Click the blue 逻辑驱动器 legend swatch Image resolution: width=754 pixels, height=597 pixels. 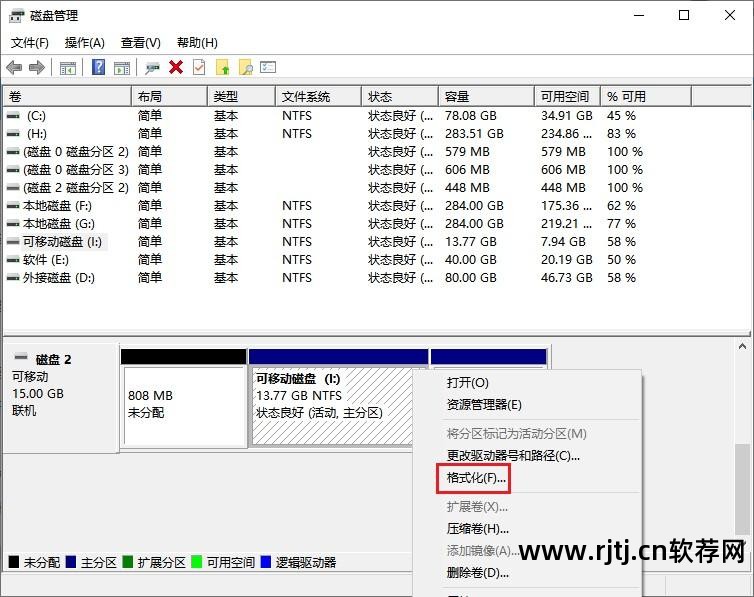pyautogui.click(x=265, y=562)
